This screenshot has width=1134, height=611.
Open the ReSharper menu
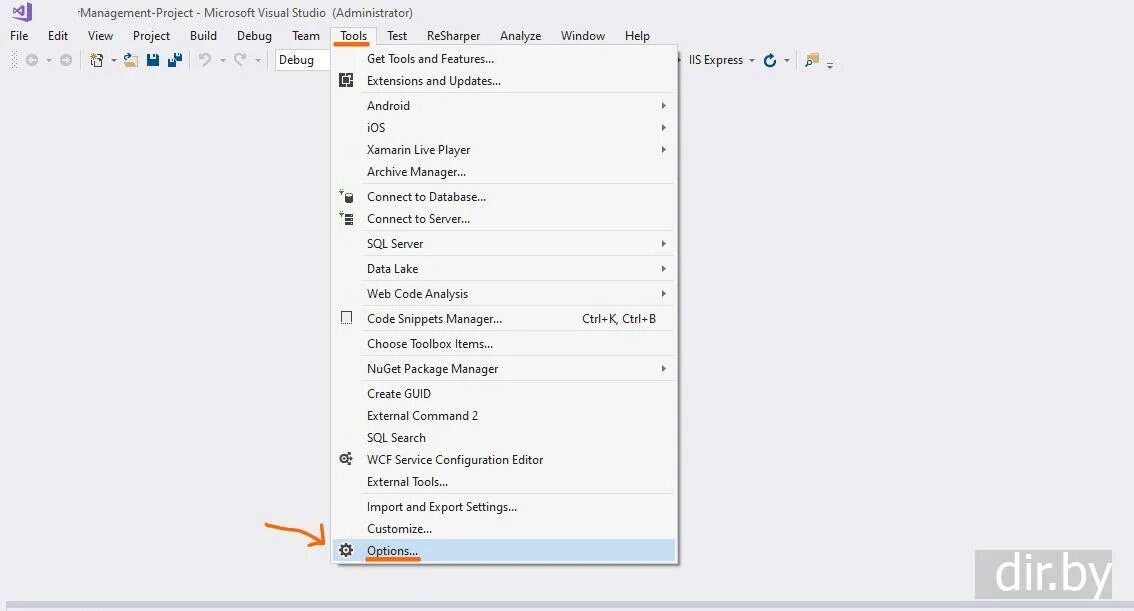coord(453,35)
